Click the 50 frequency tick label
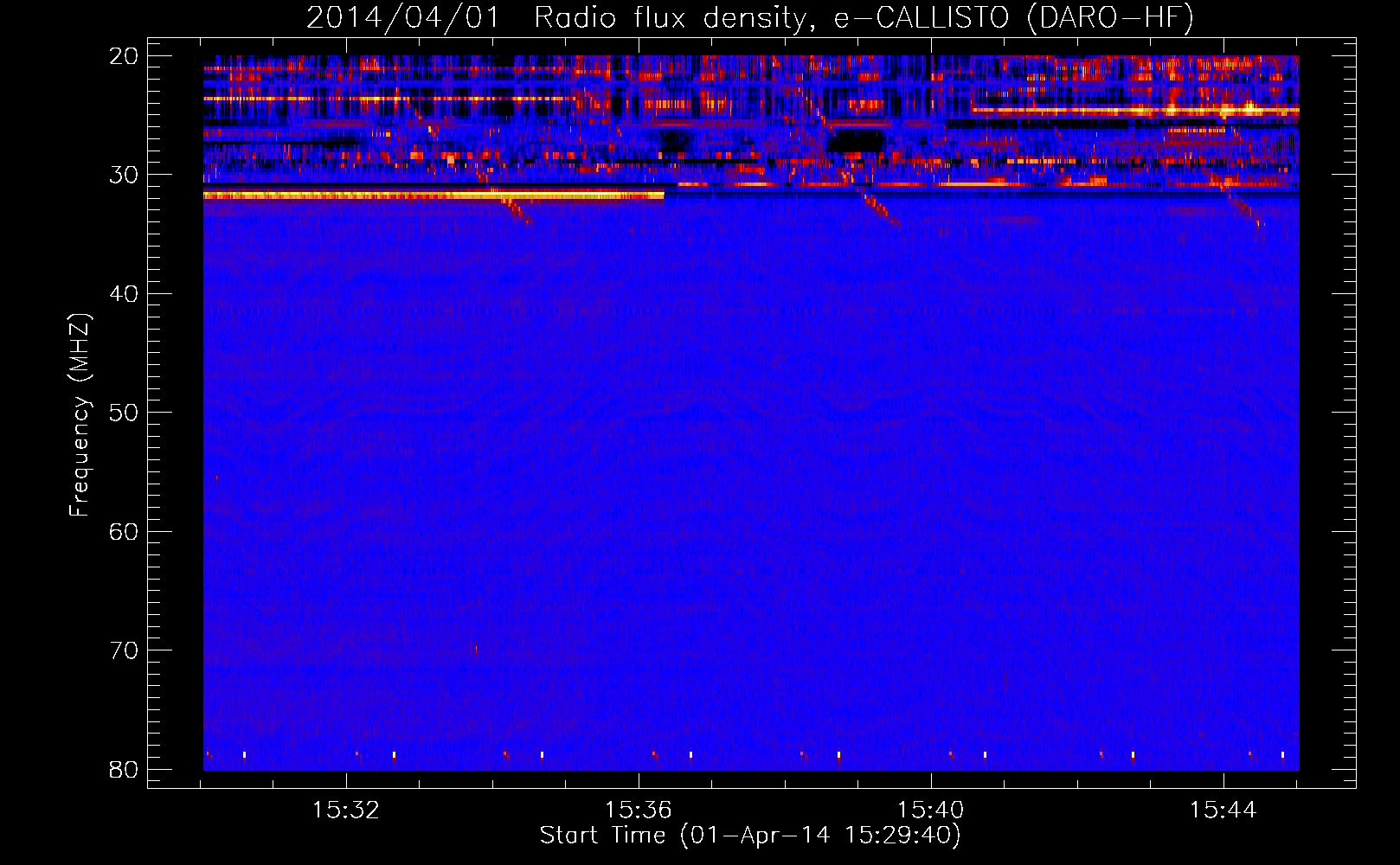The width and height of the screenshot is (1400, 865). (124, 413)
